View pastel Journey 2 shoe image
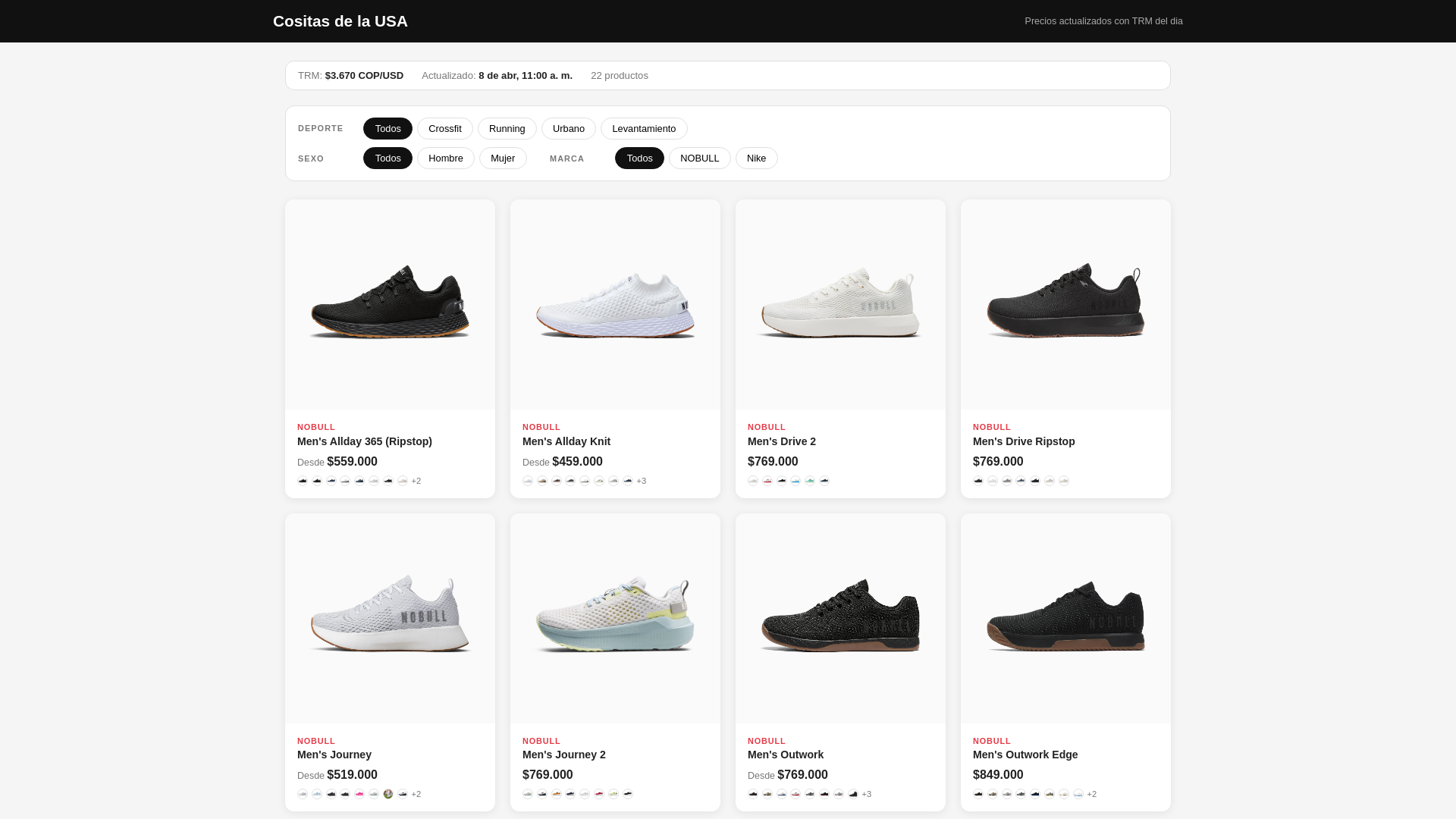 pyautogui.click(x=615, y=618)
